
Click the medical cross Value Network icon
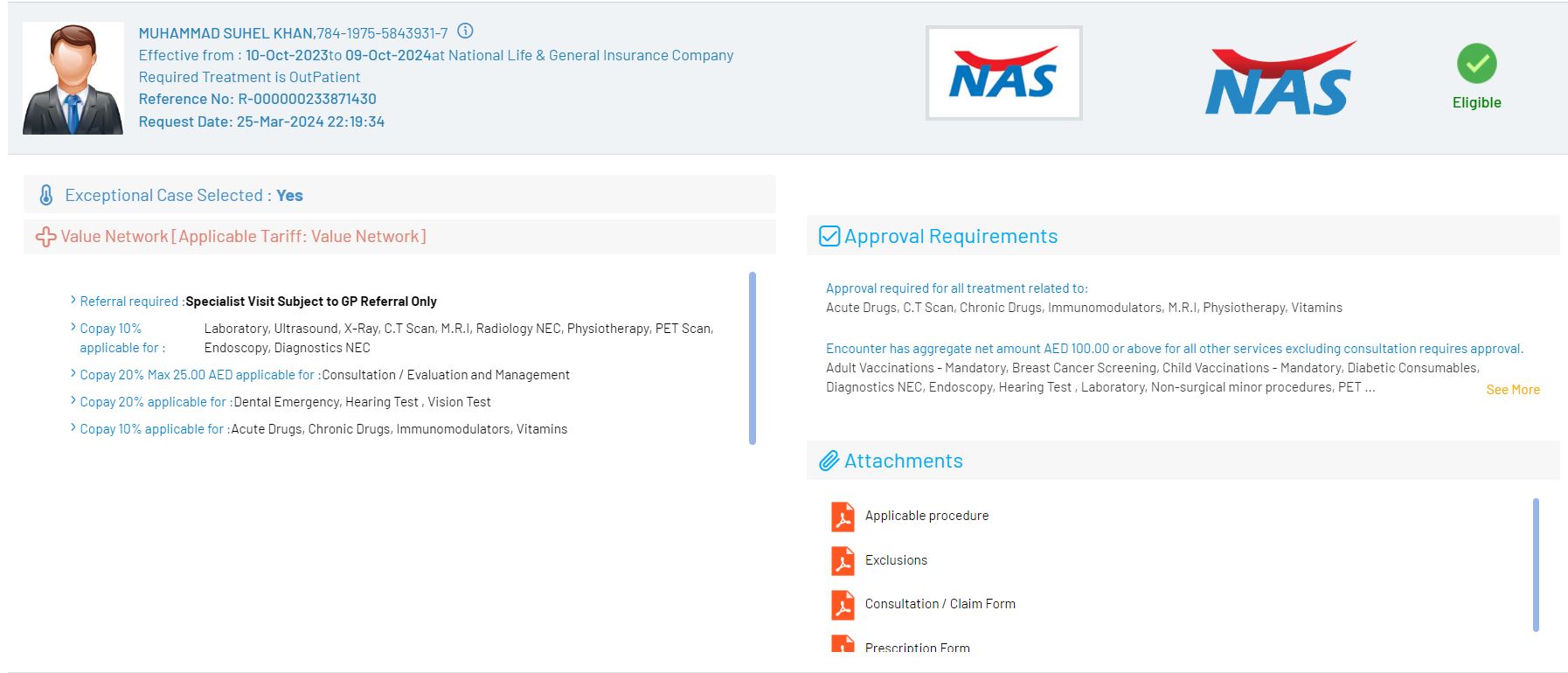(x=45, y=237)
